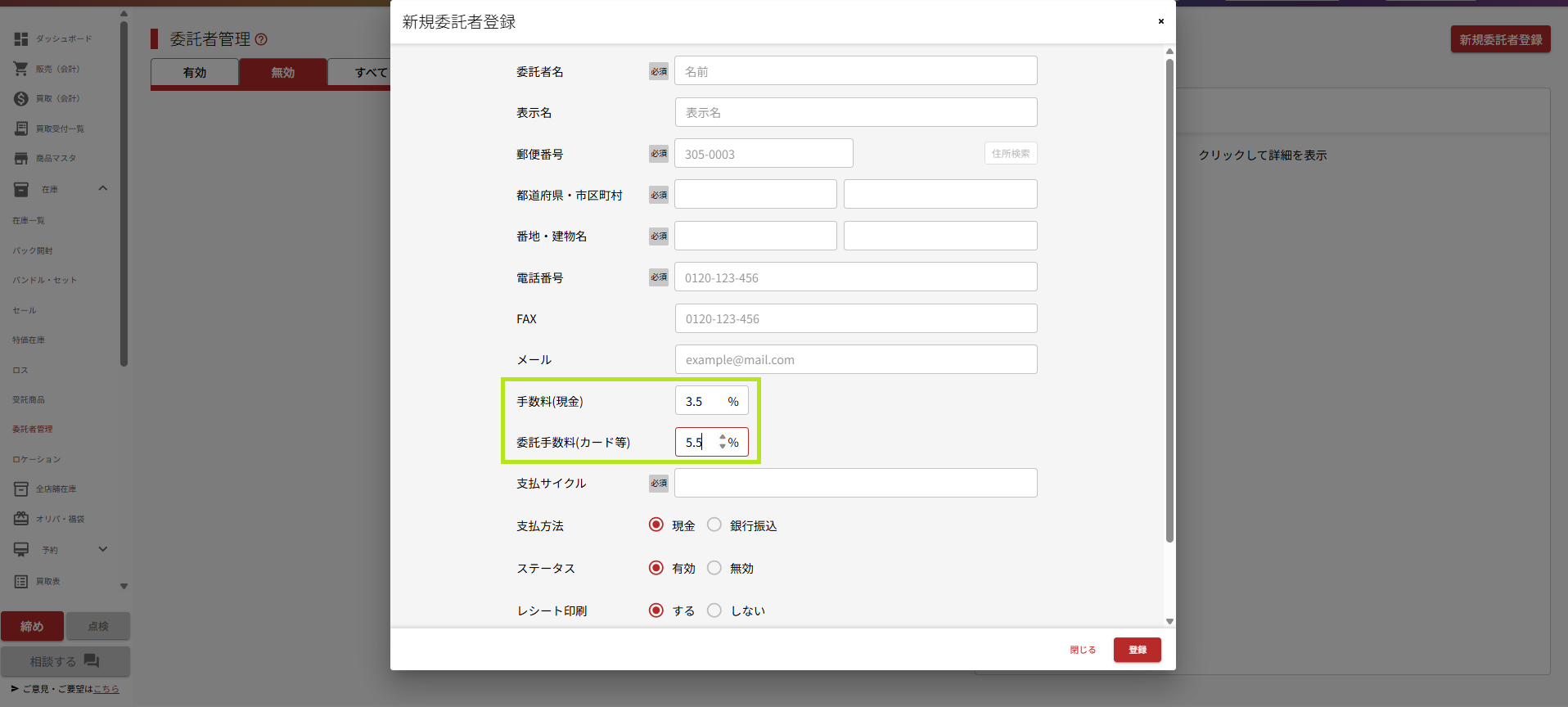Collapse the 在庫 sidebar section chevron
The width and height of the screenshot is (1568, 707).
(x=103, y=189)
